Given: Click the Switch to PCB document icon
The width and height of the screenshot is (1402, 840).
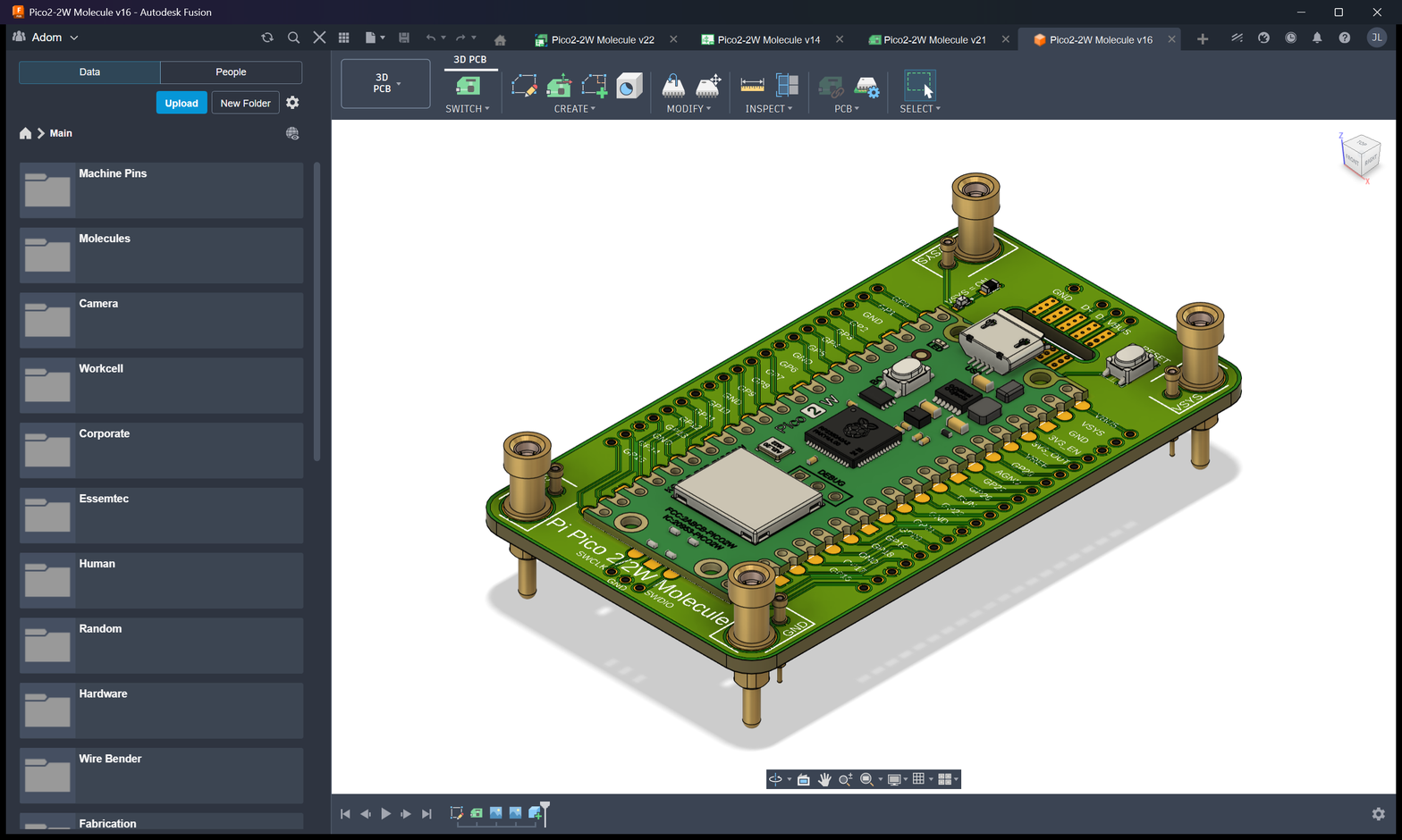Looking at the screenshot, I should [x=468, y=86].
